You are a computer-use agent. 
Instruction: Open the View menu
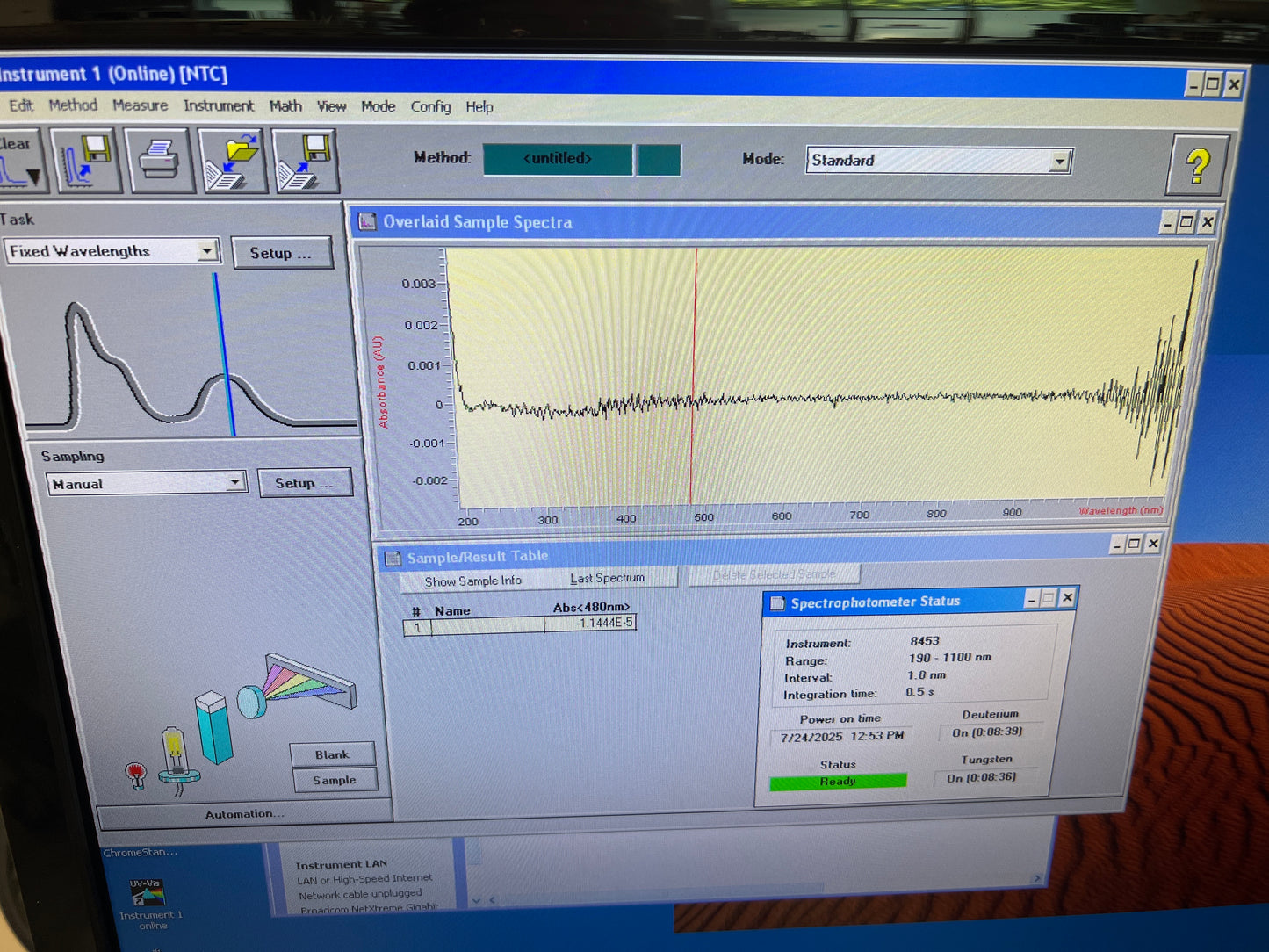[x=331, y=106]
